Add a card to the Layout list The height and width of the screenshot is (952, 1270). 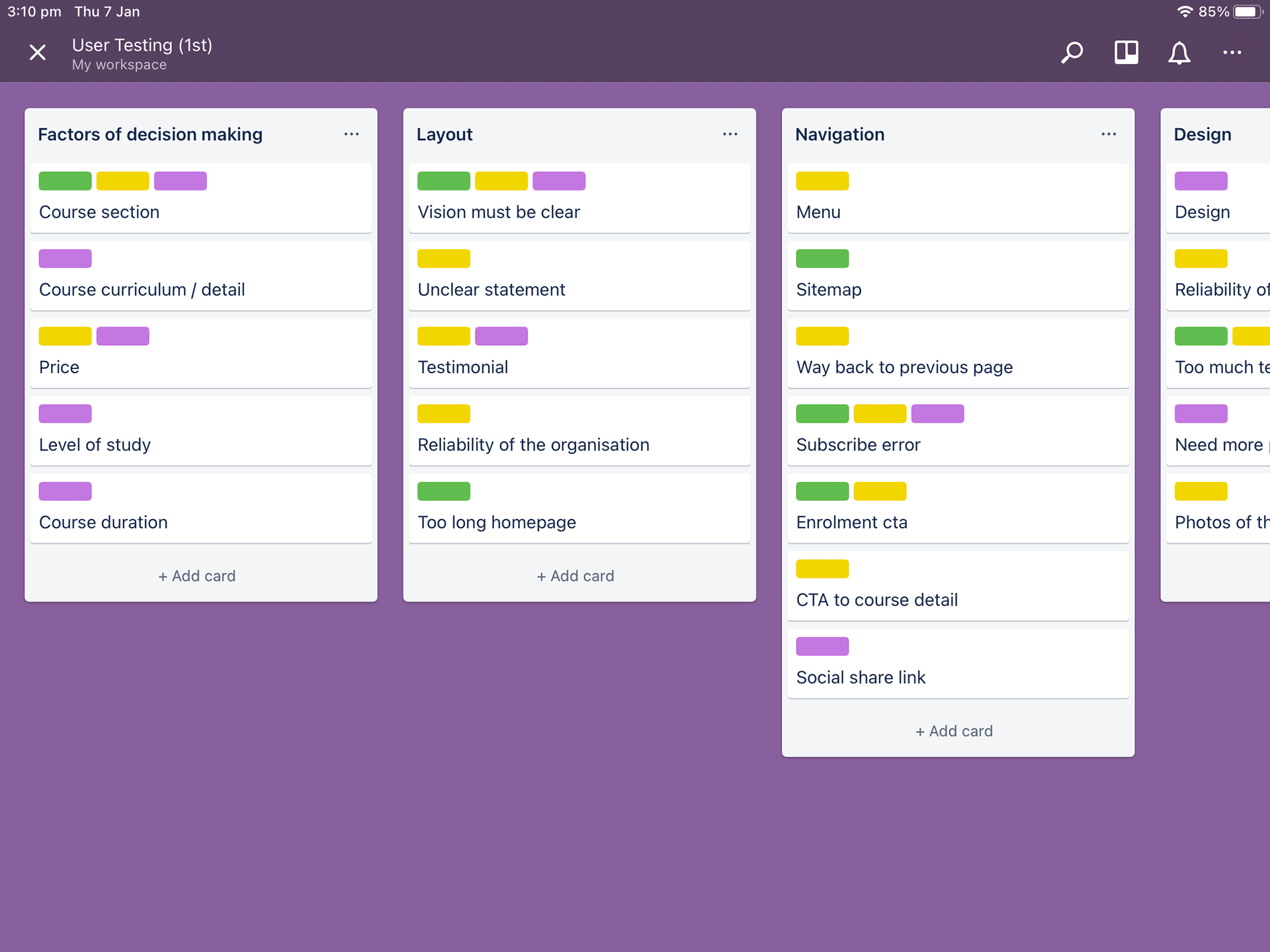click(x=575, y=576)
